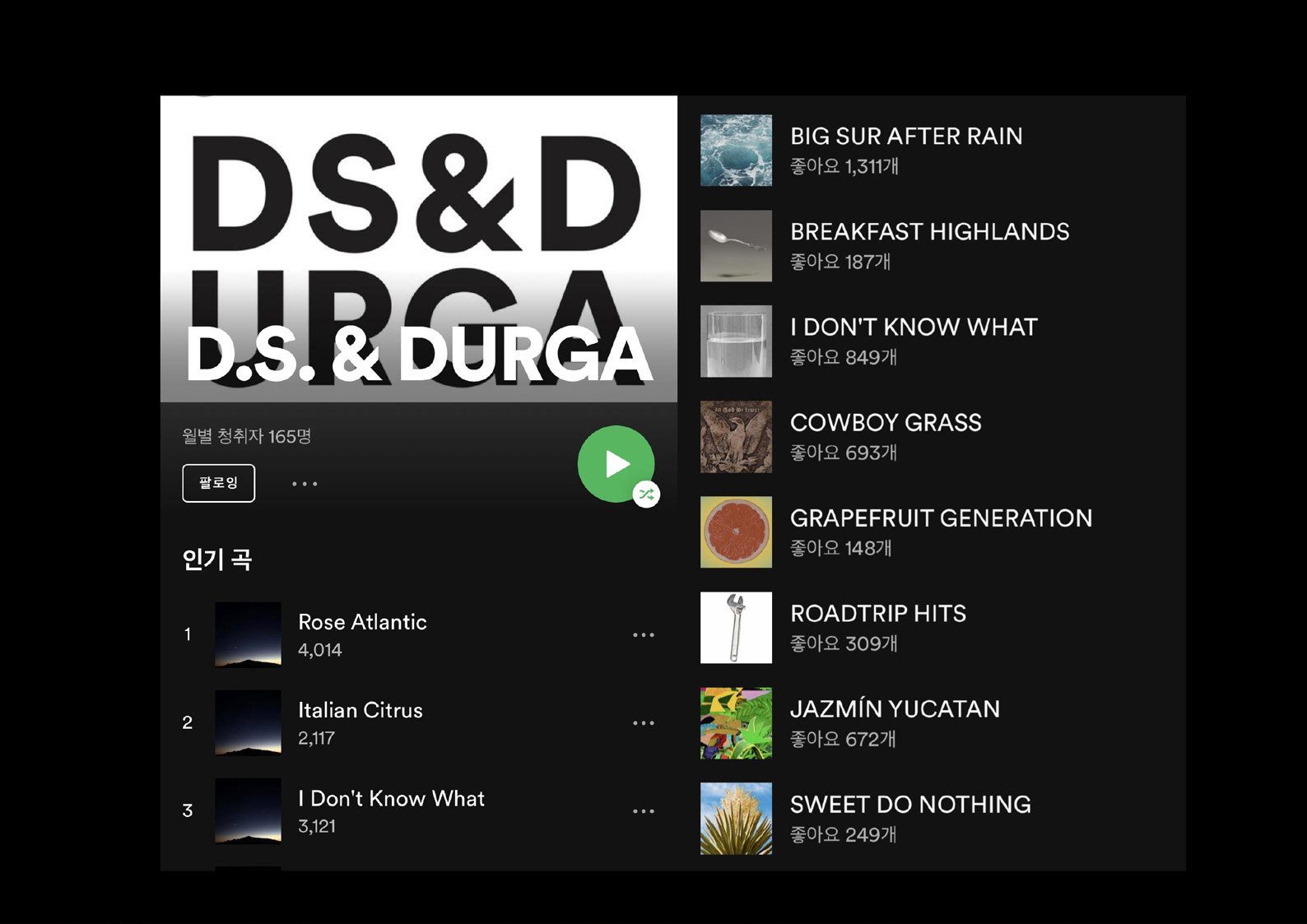Open more options for Italian Citrus
The image size is (1307, 924).
click(644, 723)
